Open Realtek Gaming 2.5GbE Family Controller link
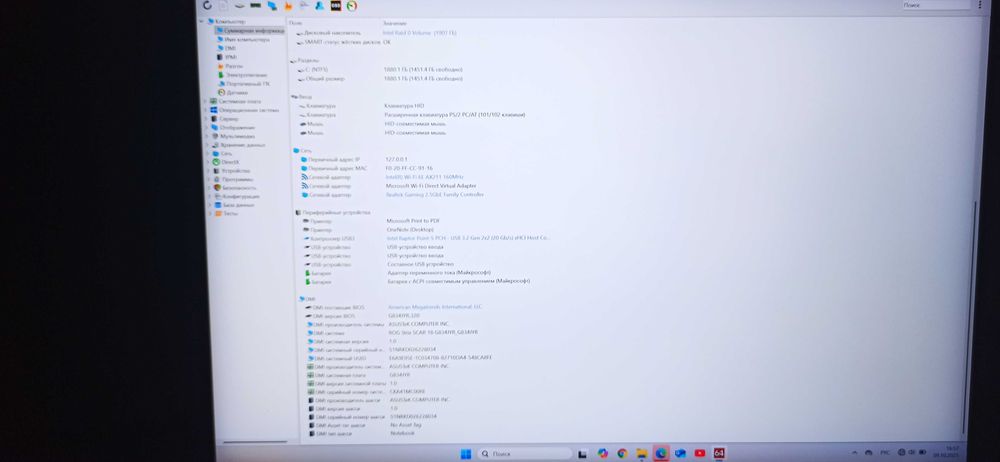Viewport: 1000px width, 462px height. click(x=435, y=194)
